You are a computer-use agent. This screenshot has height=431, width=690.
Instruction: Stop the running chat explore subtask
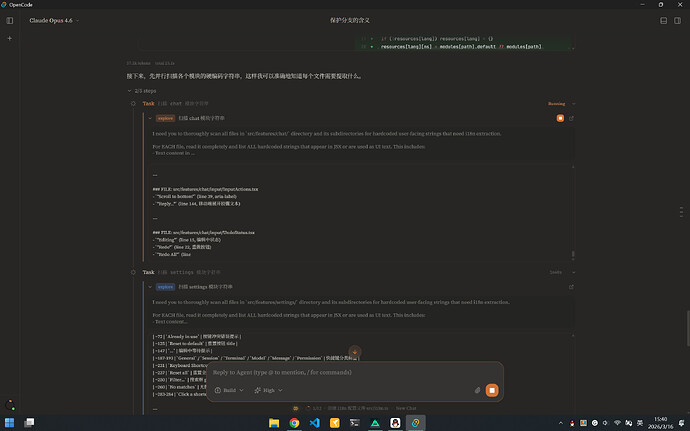tap(560, 118)
